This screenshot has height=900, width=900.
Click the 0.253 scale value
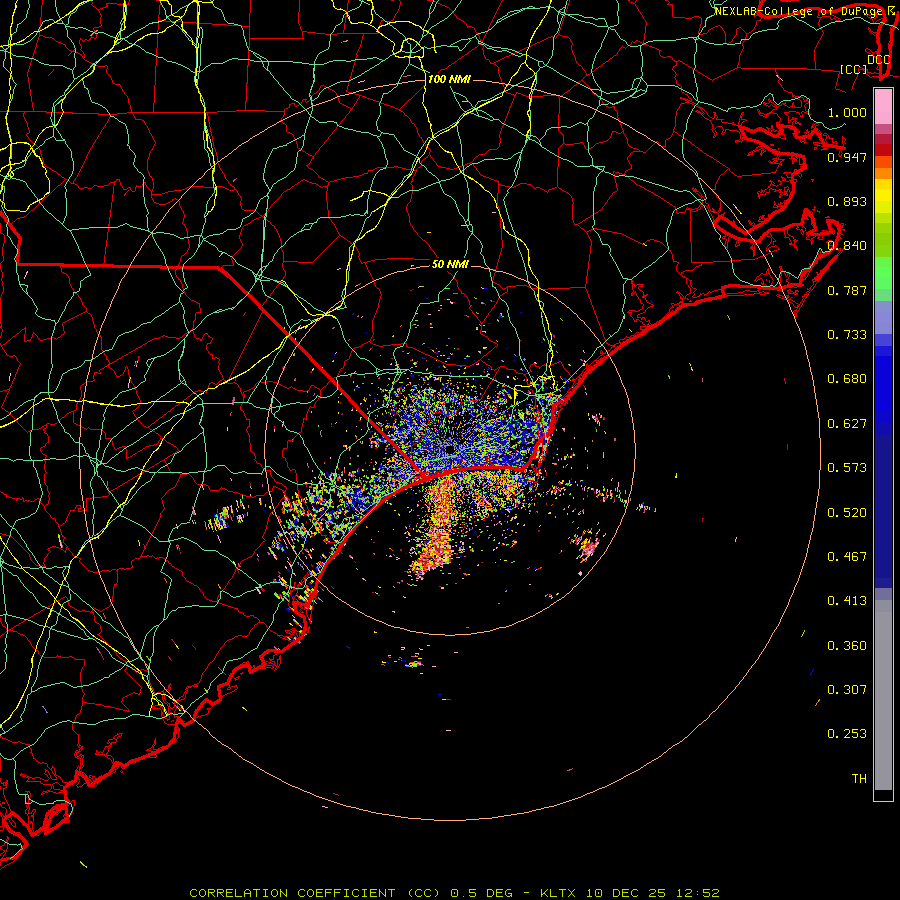tap(847, 734)
